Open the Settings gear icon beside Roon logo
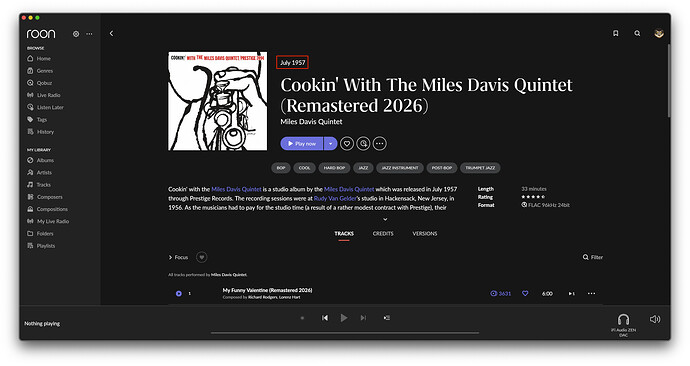Viewport: 690px width, 366px height. point(76,34)
